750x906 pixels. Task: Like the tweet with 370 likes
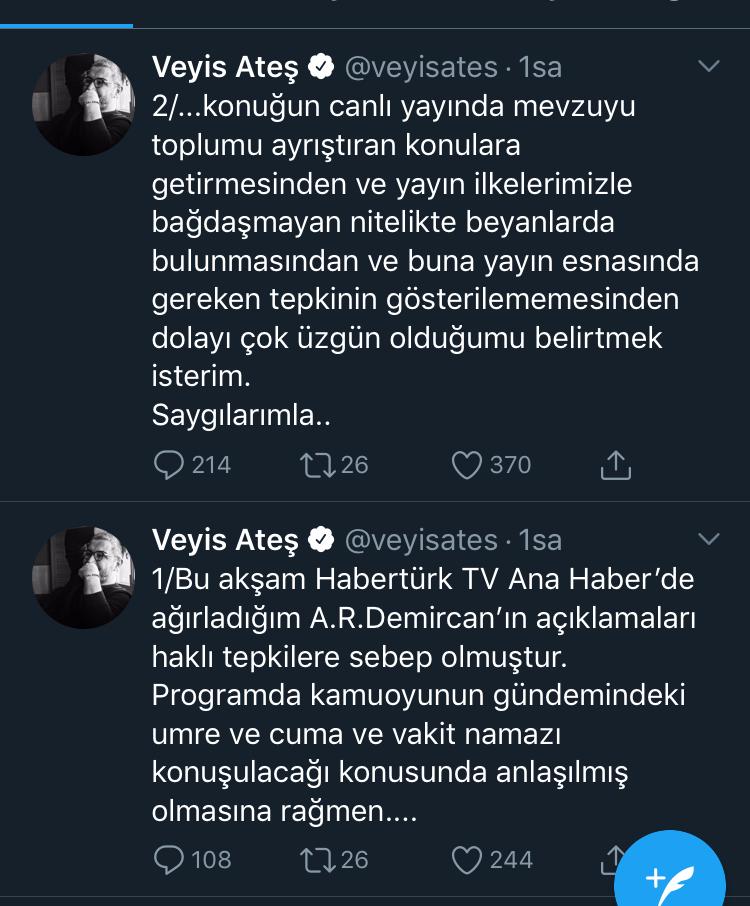coord(467,465)
